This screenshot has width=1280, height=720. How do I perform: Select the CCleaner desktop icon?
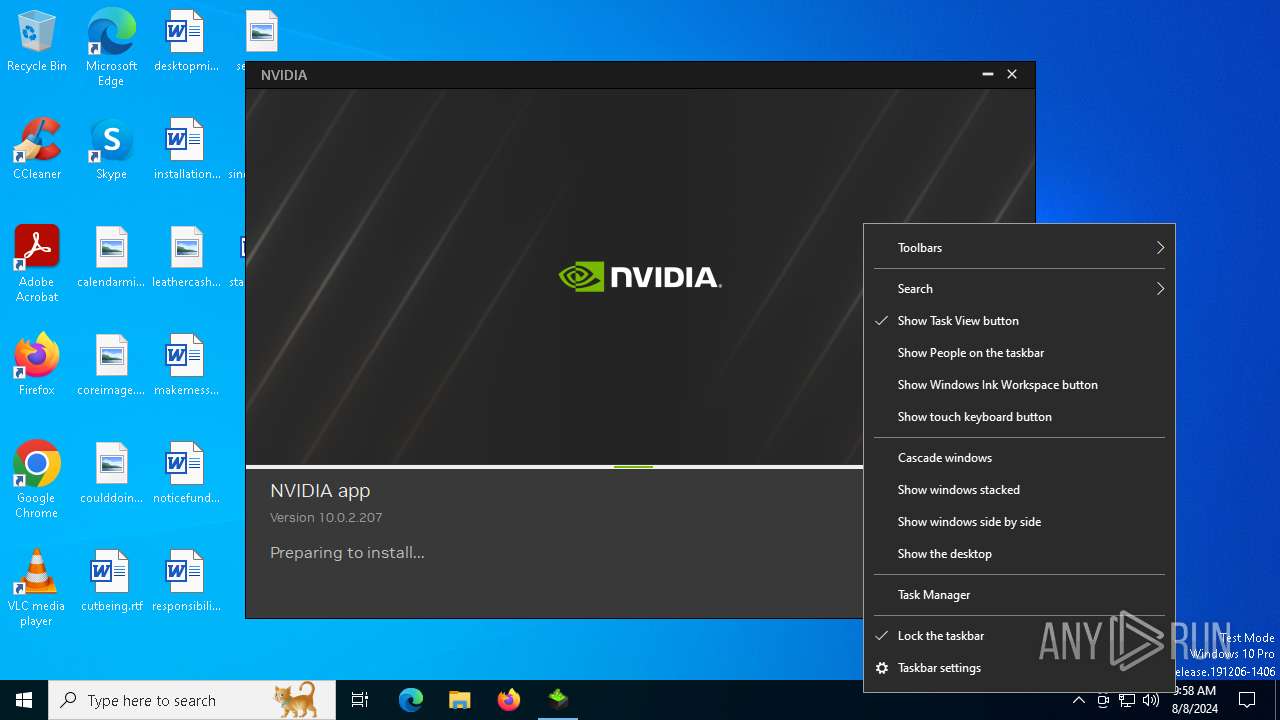click(x=37, y=150)
